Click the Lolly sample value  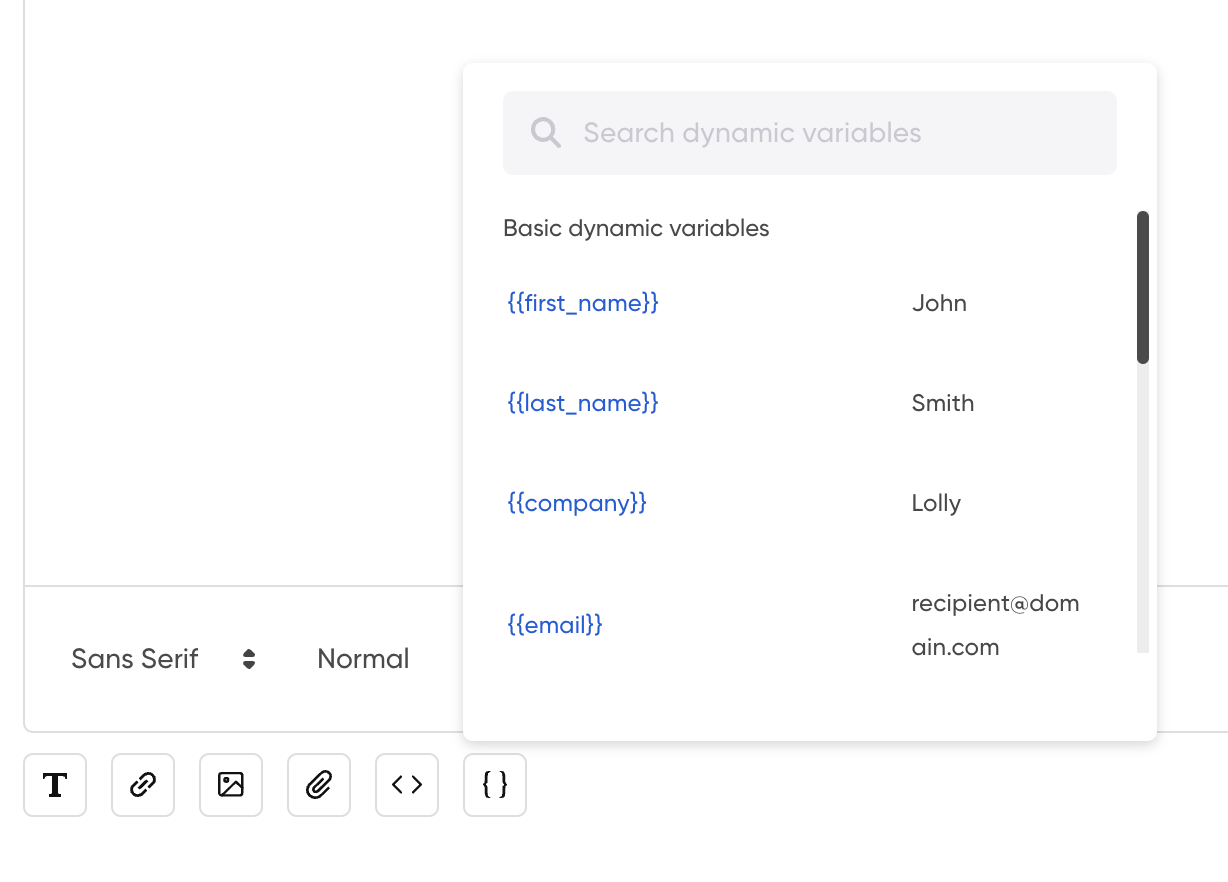936,503
